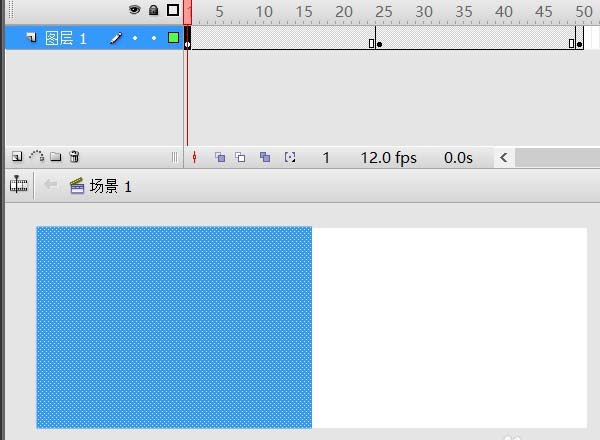Click the eye show/hide all layers icon

[134, 10]
